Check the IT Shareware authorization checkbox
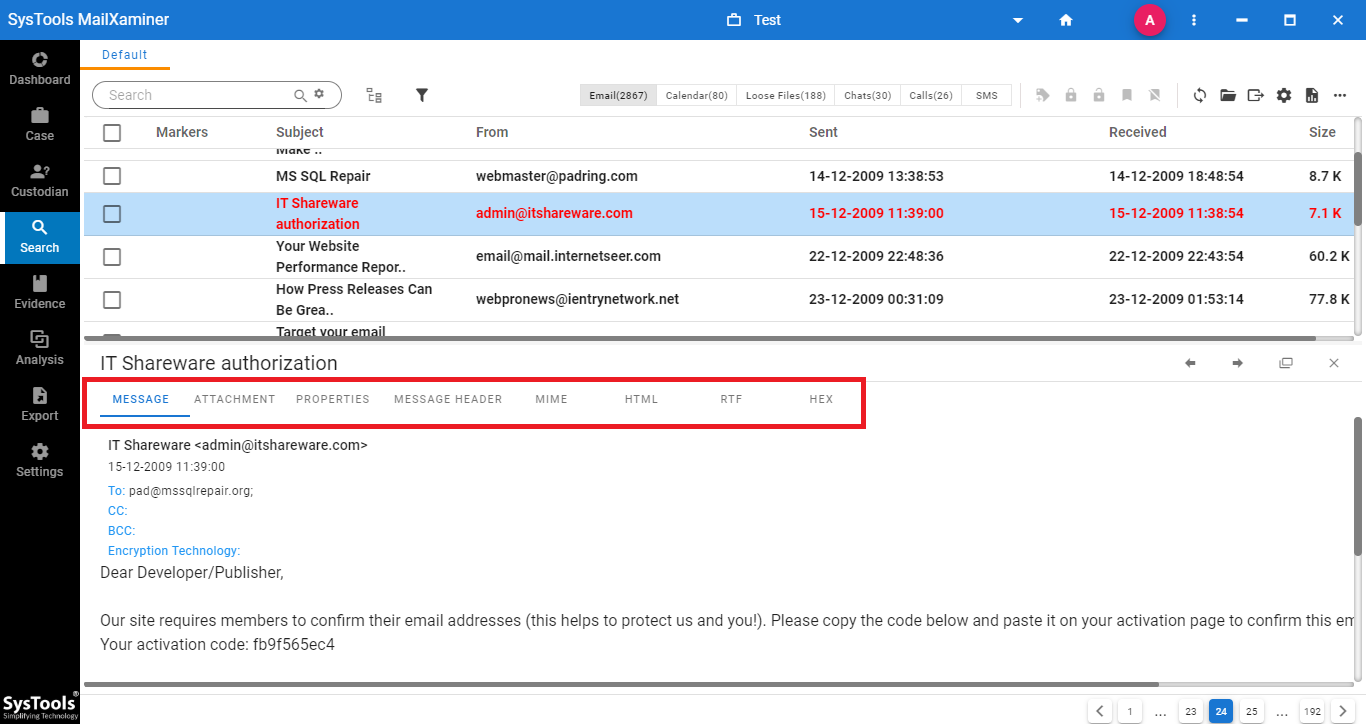The image size is (1366, 724). 112,214
